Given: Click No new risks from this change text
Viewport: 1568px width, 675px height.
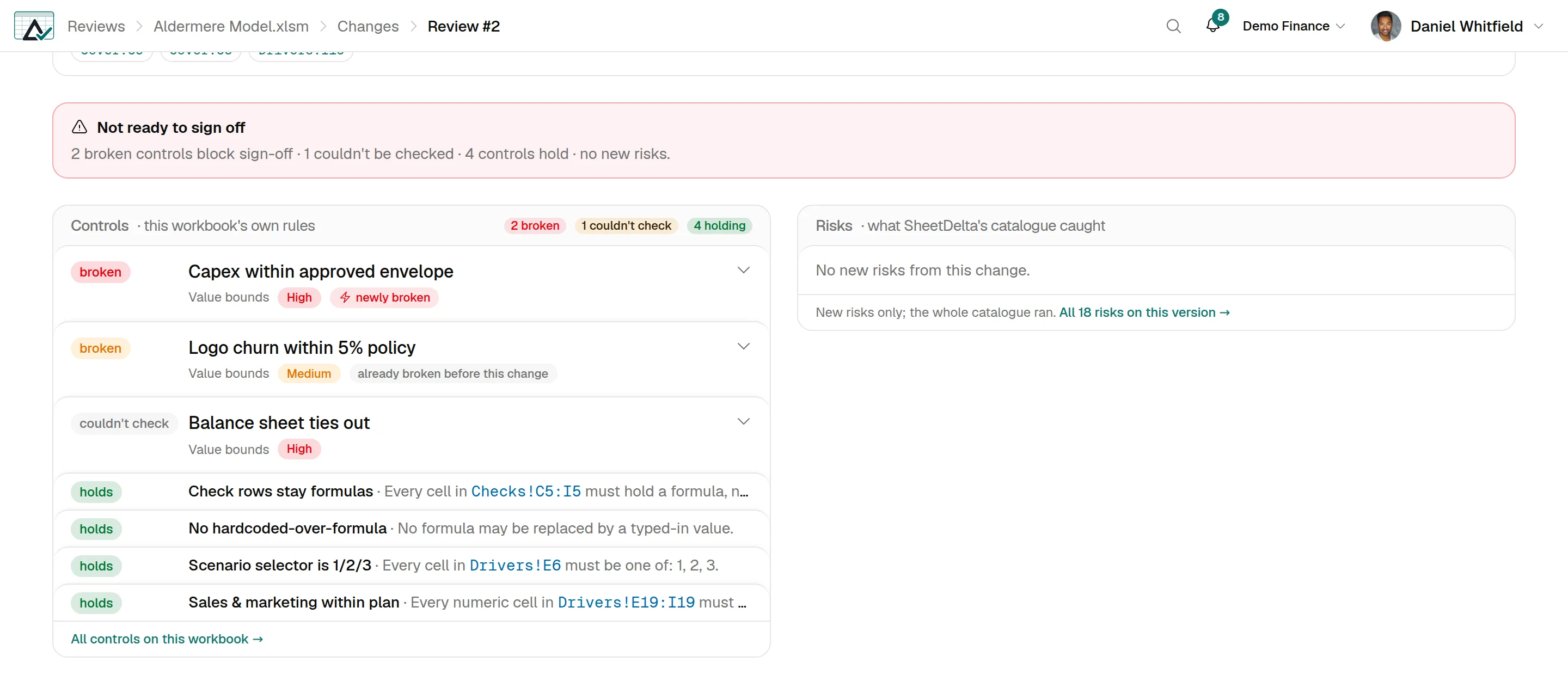Looking at the screenshot, I should click(x=923, y=270).
